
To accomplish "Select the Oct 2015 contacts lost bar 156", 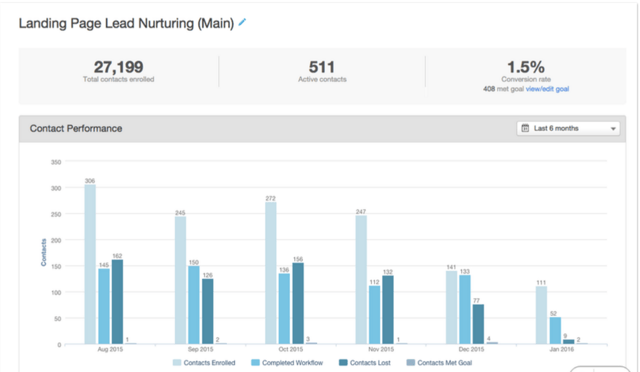I will [298, 303].
